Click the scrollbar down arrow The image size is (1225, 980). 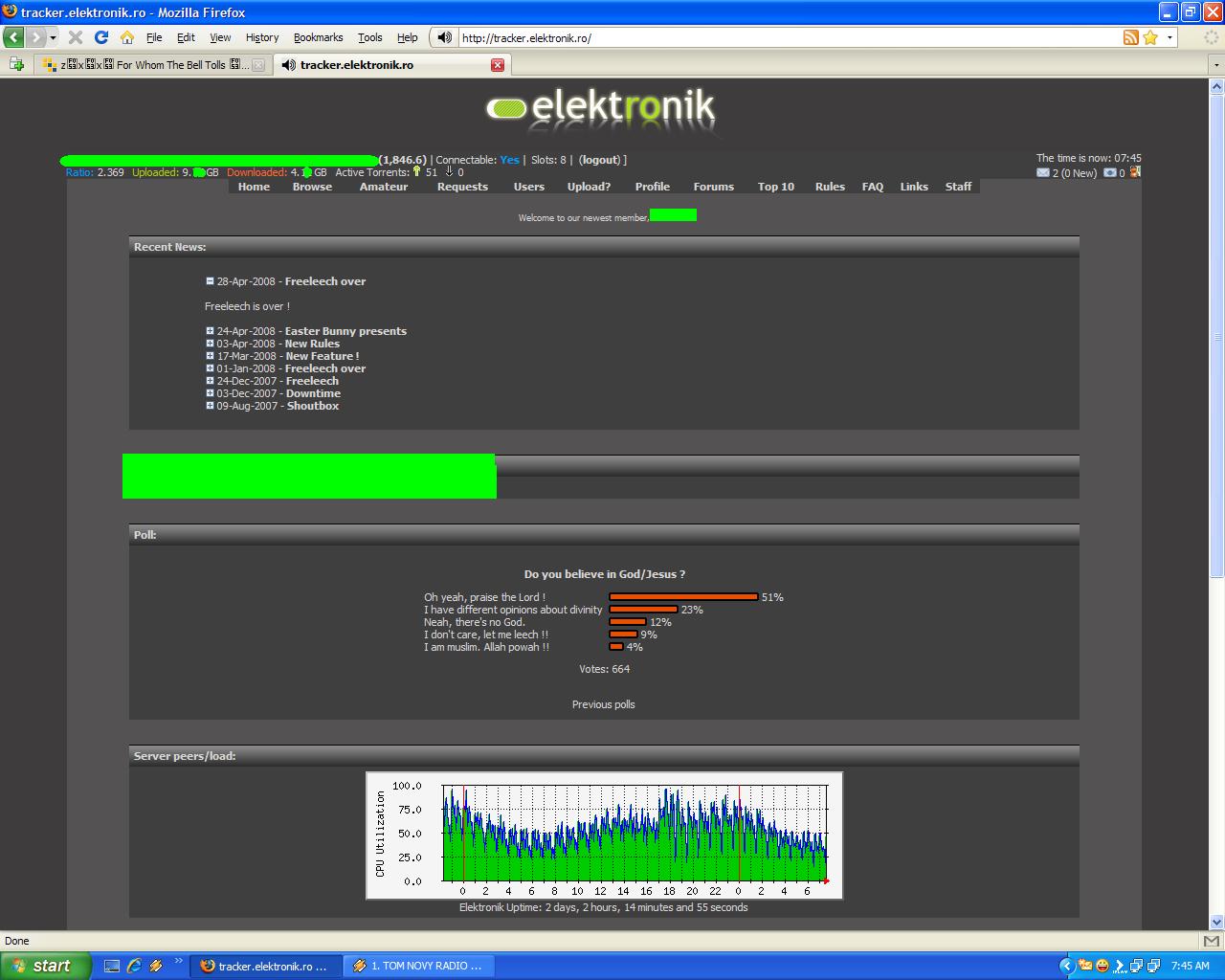point(1216,923)
